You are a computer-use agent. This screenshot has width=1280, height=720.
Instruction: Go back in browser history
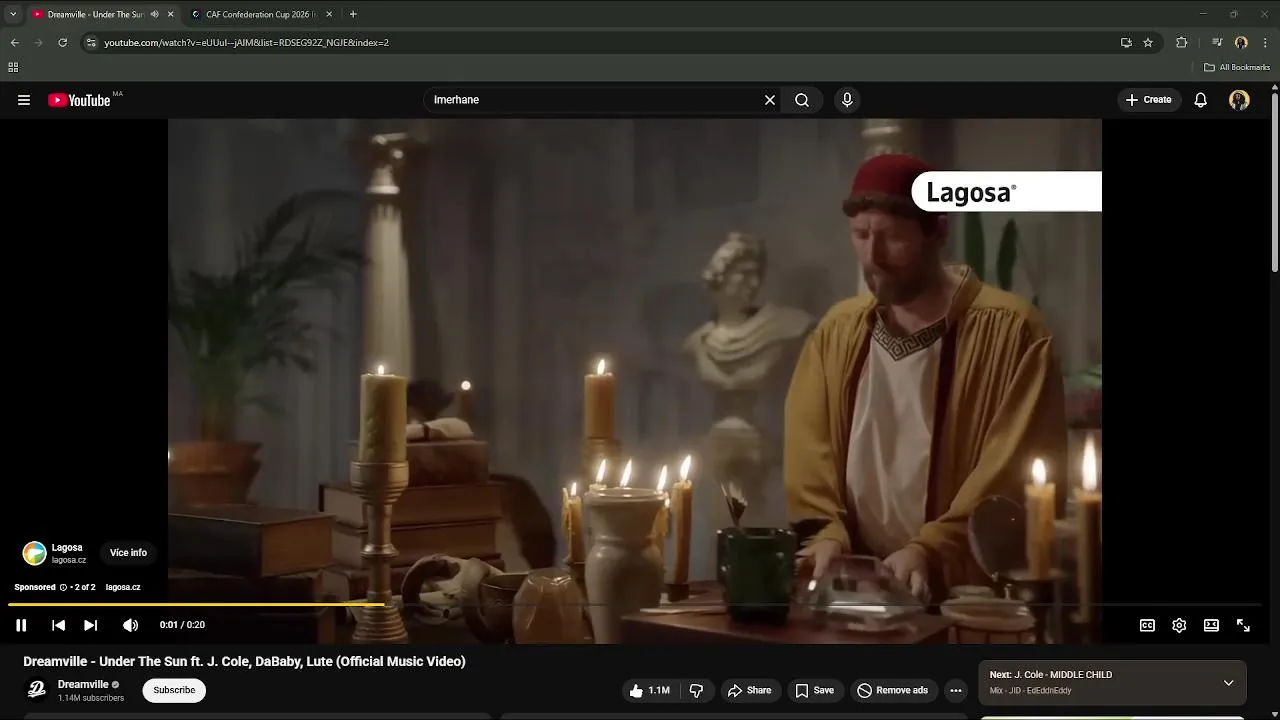(x=14, y=42)
